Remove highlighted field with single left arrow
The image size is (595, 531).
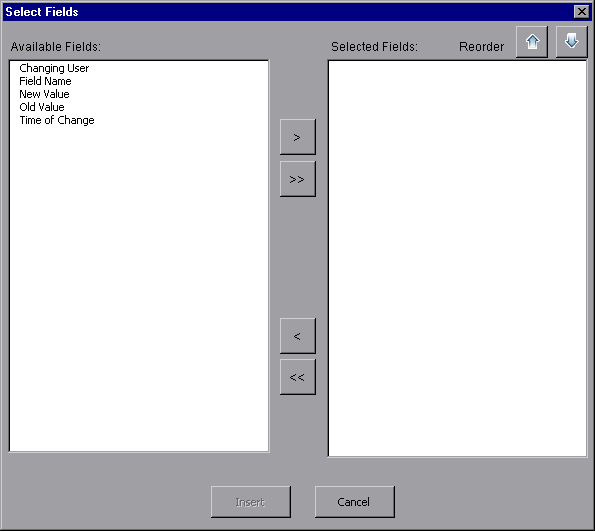298,336
